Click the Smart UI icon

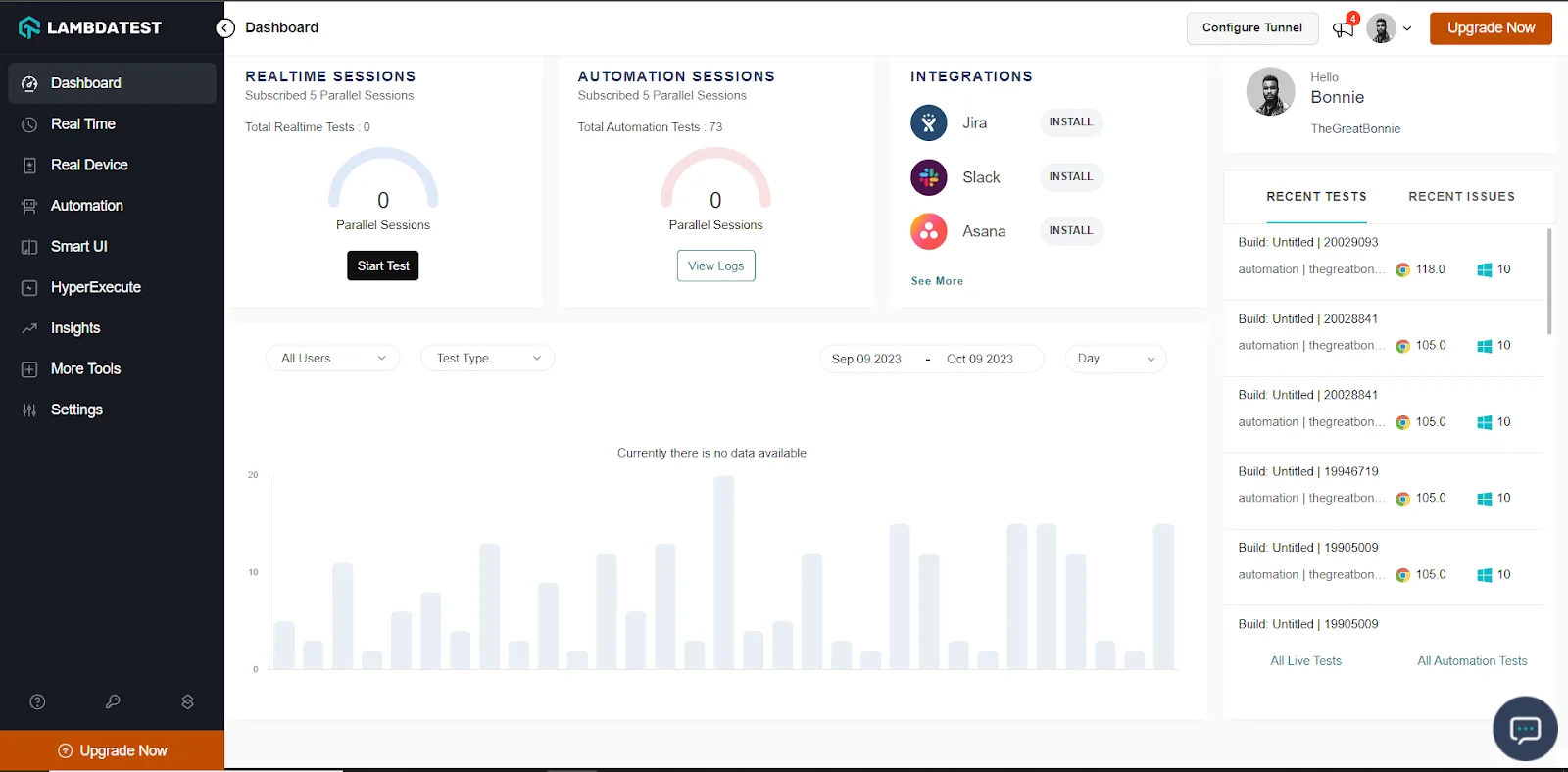pos(29,247)
